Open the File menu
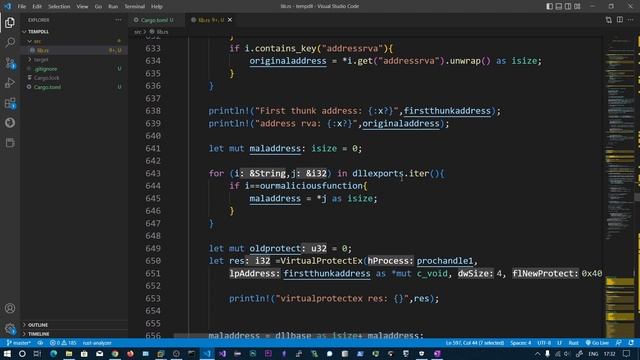The width and height of the screenshot is (640, 360). 22,7
